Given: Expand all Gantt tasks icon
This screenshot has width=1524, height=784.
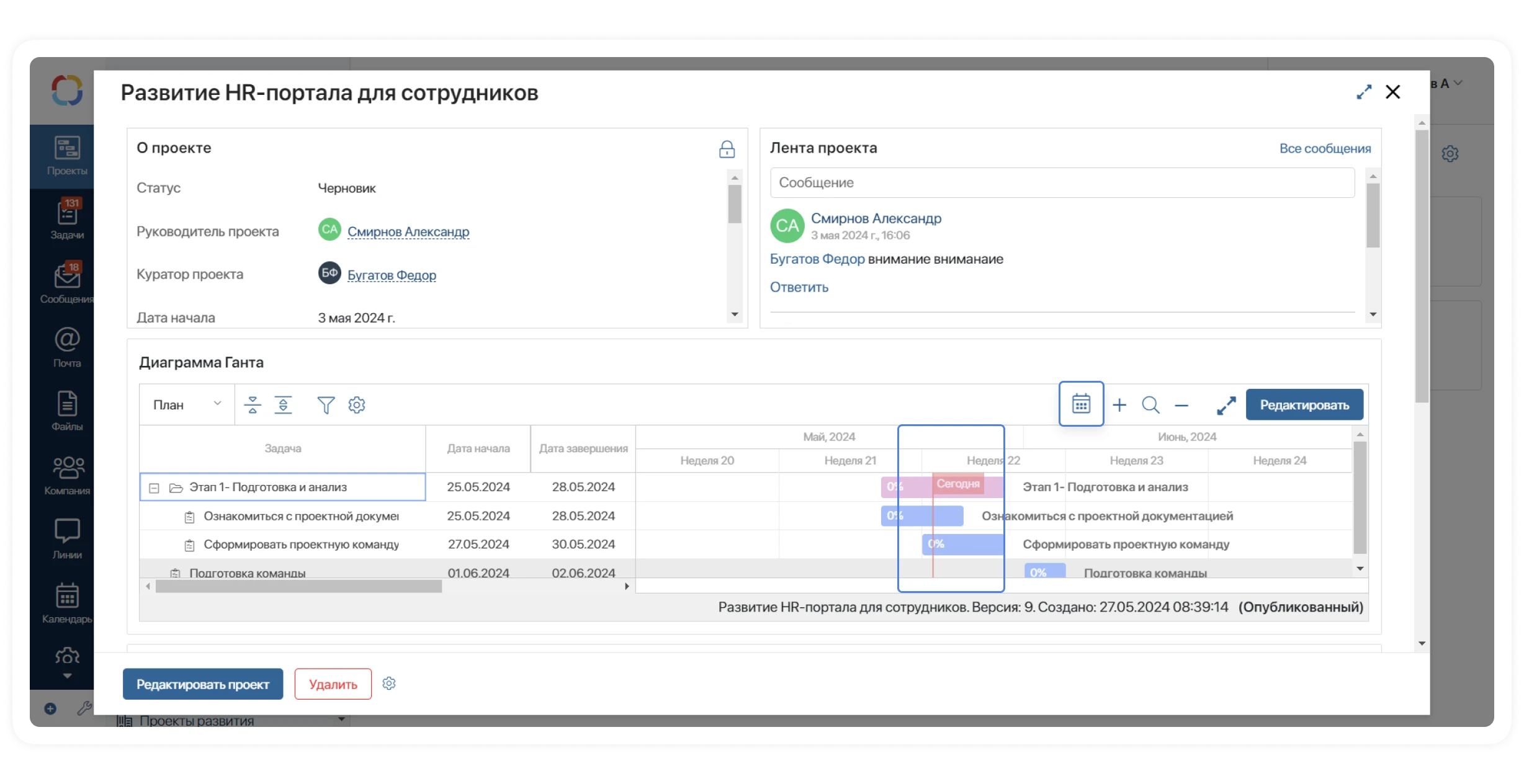Looking at the screenshot, I should (283, 405).
